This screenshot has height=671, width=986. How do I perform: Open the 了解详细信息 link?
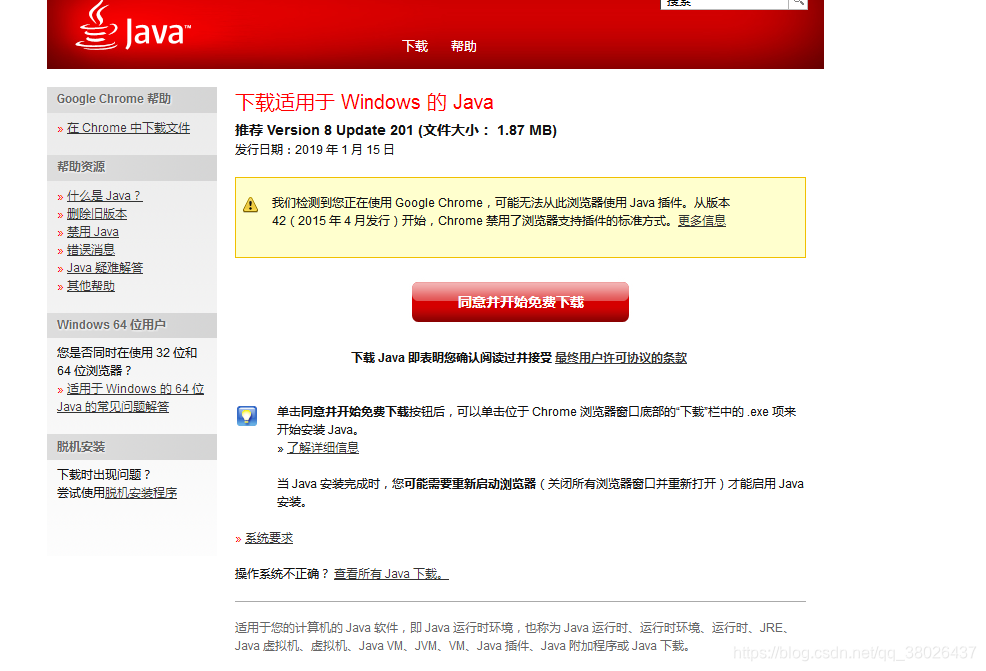point(323,448)
